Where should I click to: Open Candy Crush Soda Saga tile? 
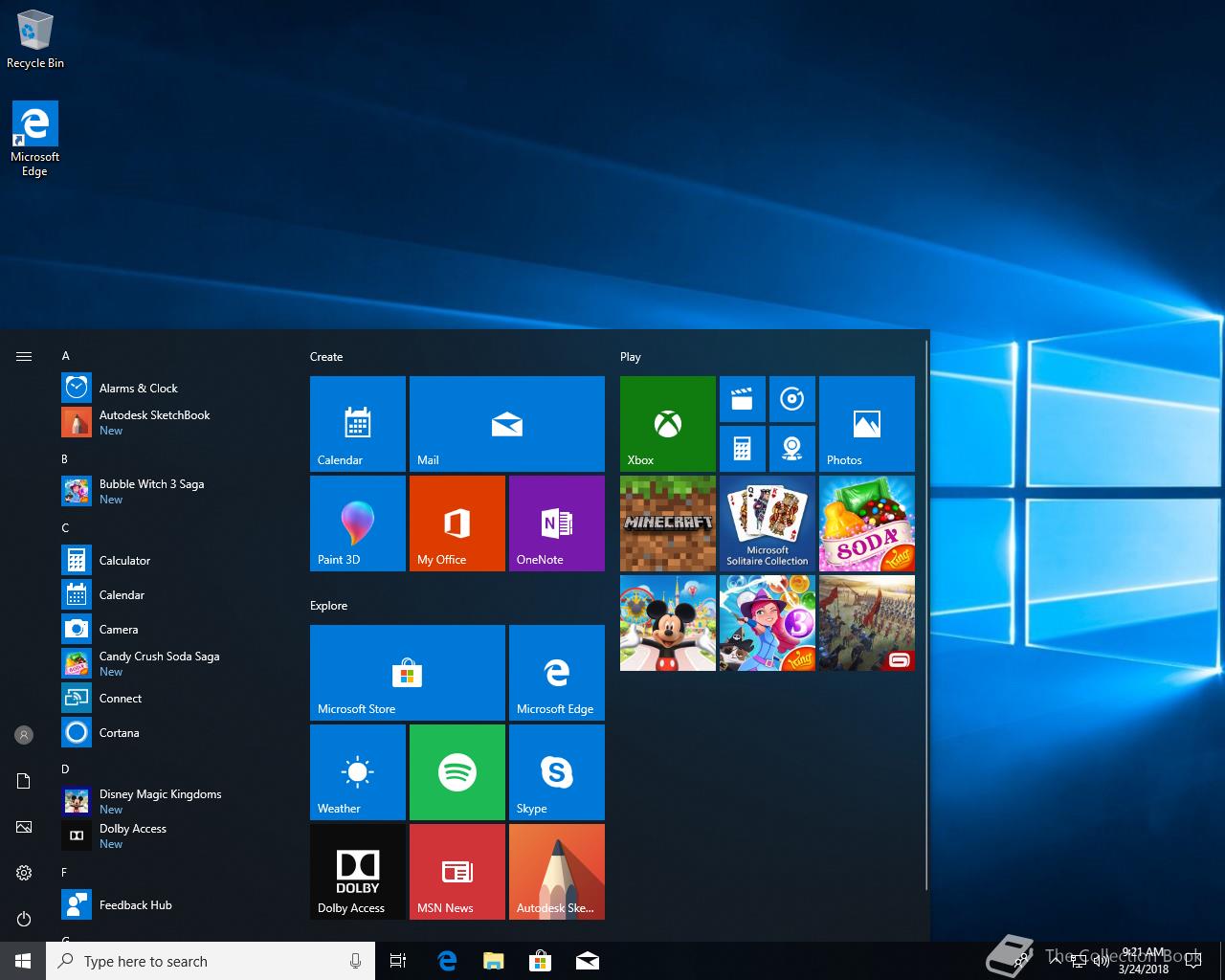[x=867, y=523]
